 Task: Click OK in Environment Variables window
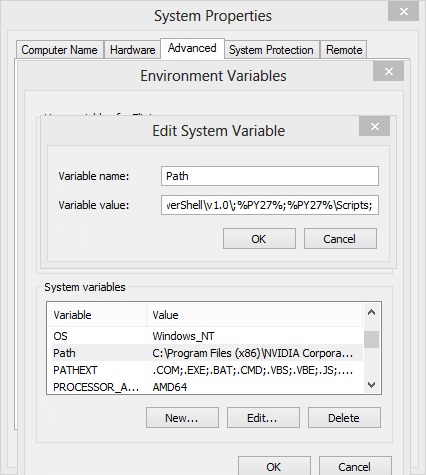(x=274, y=466)
